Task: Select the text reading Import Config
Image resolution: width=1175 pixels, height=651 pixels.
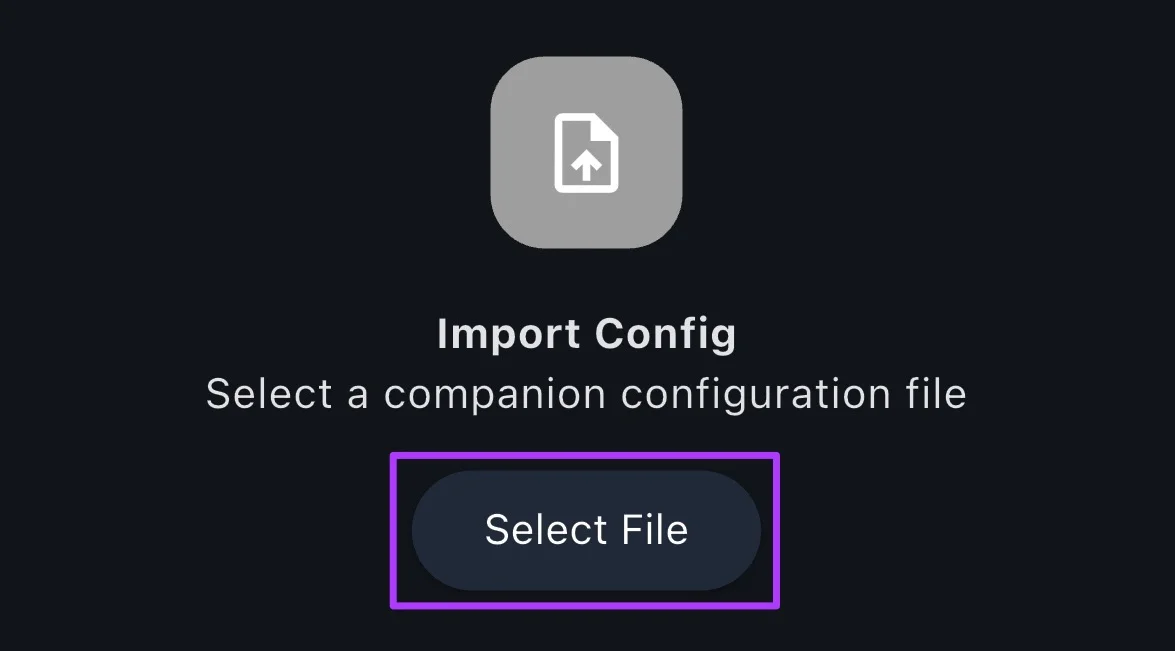Action: coord(586,333)
